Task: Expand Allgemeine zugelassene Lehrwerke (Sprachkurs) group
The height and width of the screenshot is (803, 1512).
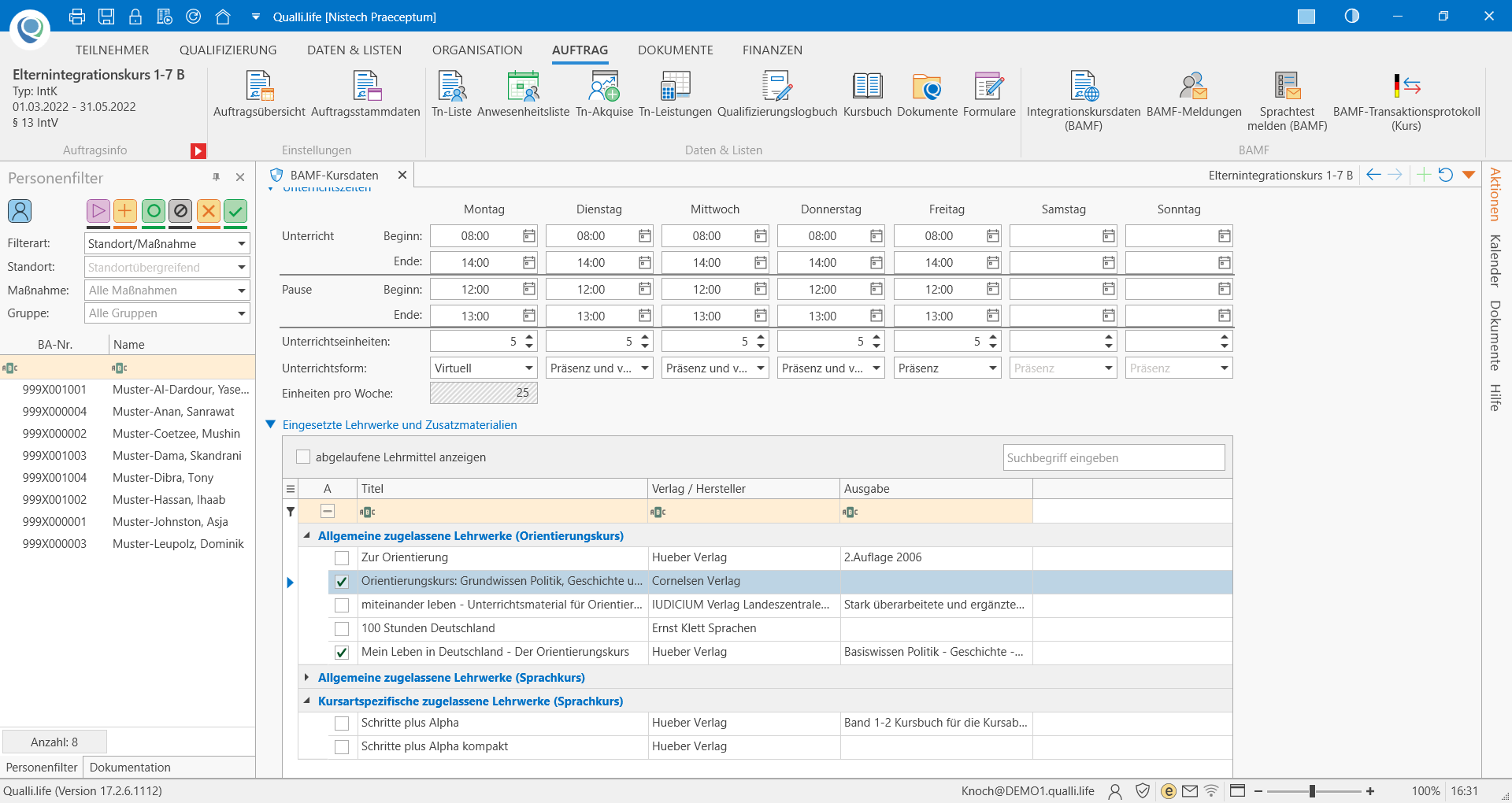Action: 306,677
